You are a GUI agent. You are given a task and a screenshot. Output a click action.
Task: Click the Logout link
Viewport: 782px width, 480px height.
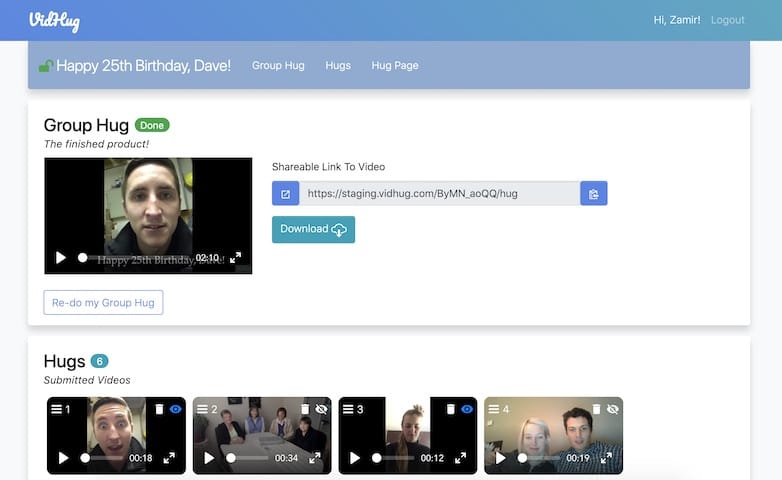(x=728, y=20)
